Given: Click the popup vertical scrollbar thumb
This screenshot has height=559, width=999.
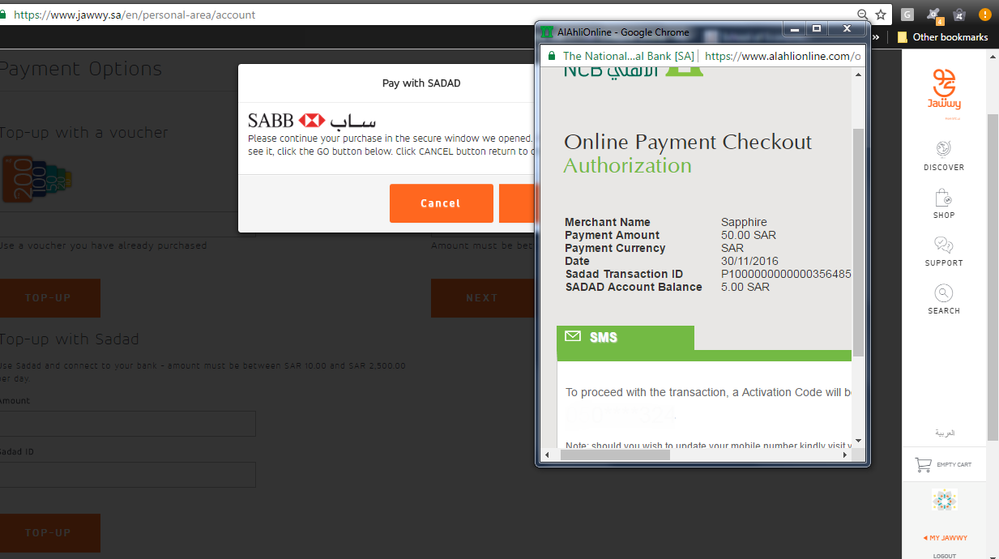Looking at the screenshot, I should 858,242.
